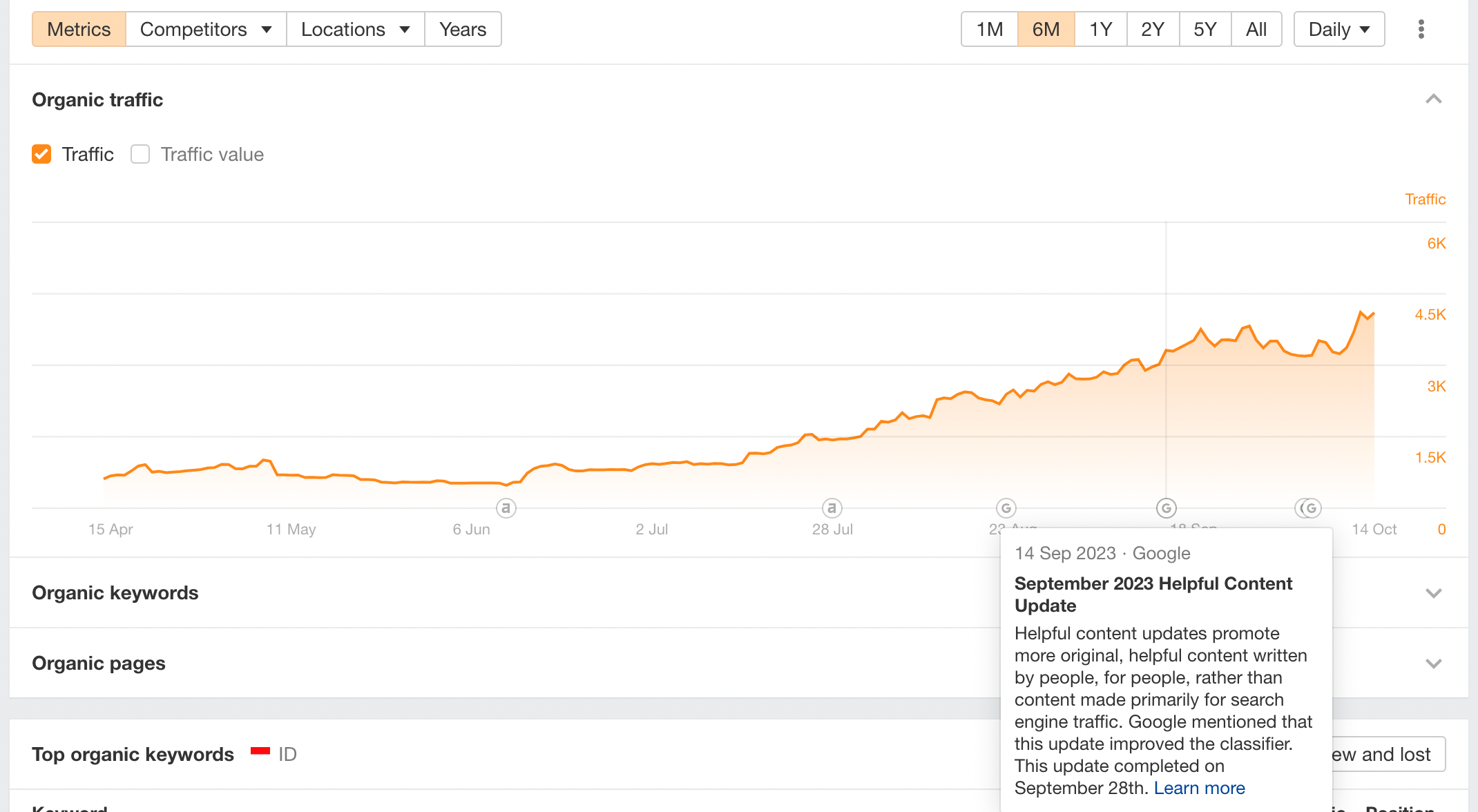Click the Ahrefs update marker near 6 Jun
The image size is (1478, 812).
(506, 508)
